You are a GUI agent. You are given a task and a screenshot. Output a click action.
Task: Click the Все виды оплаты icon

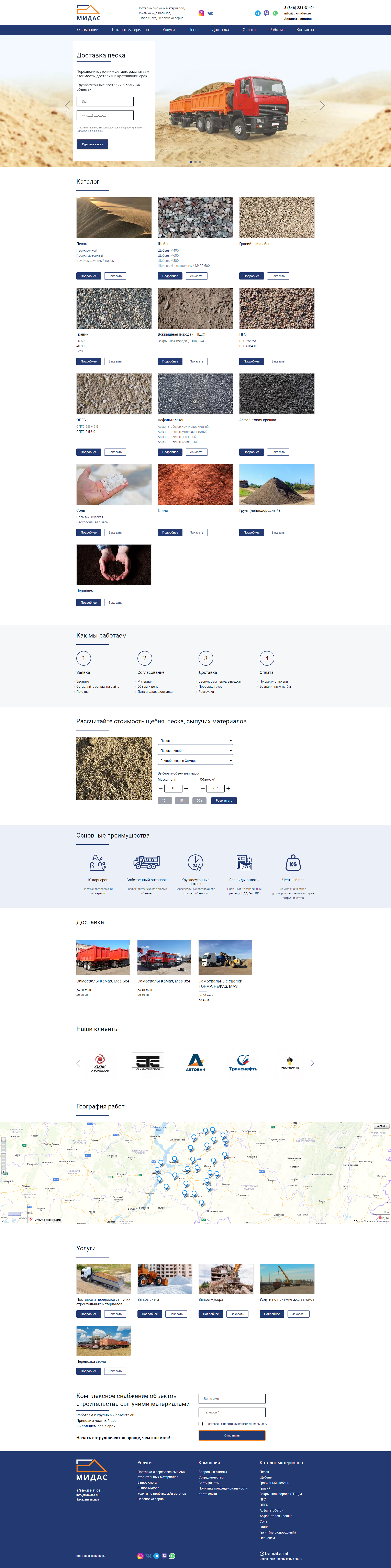[x=244, y=863]
